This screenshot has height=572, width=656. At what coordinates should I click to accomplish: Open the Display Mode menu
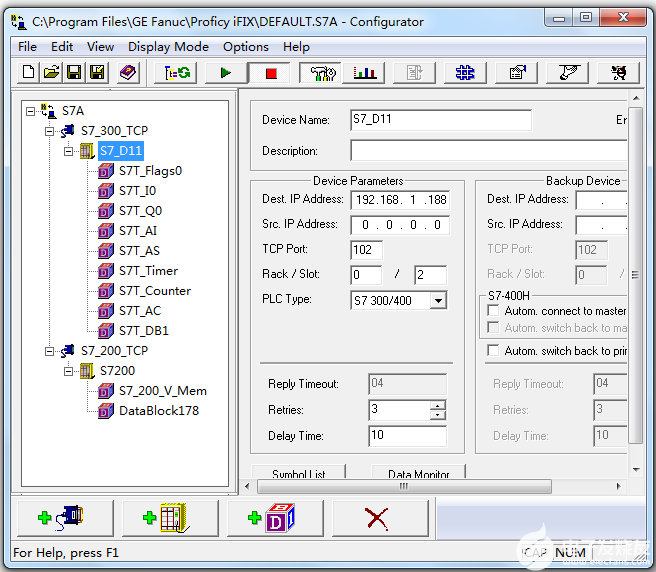click(x=168, y=46)
